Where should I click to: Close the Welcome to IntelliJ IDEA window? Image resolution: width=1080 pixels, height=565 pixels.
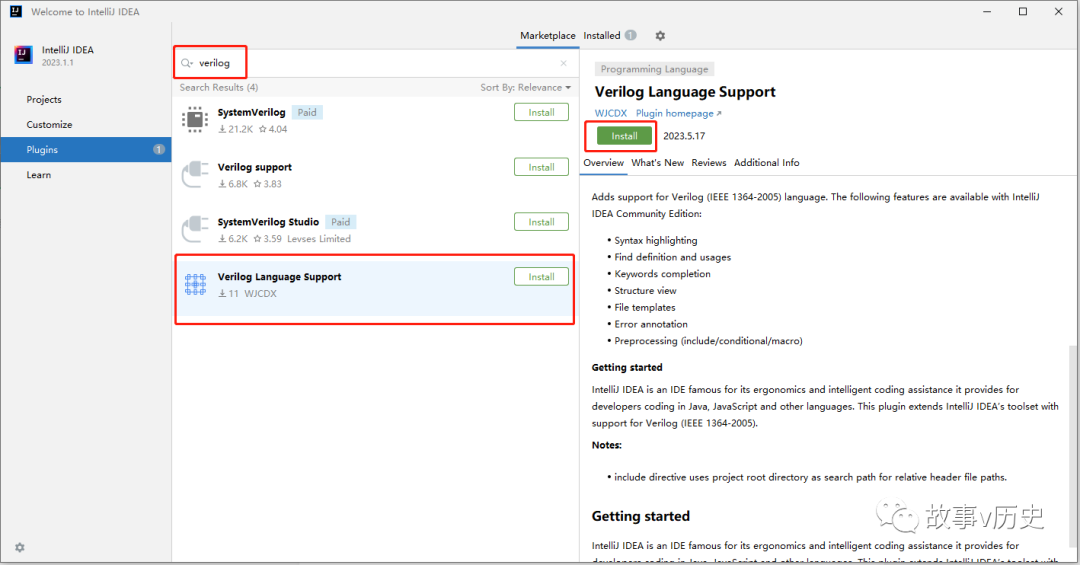point(1059,12)
